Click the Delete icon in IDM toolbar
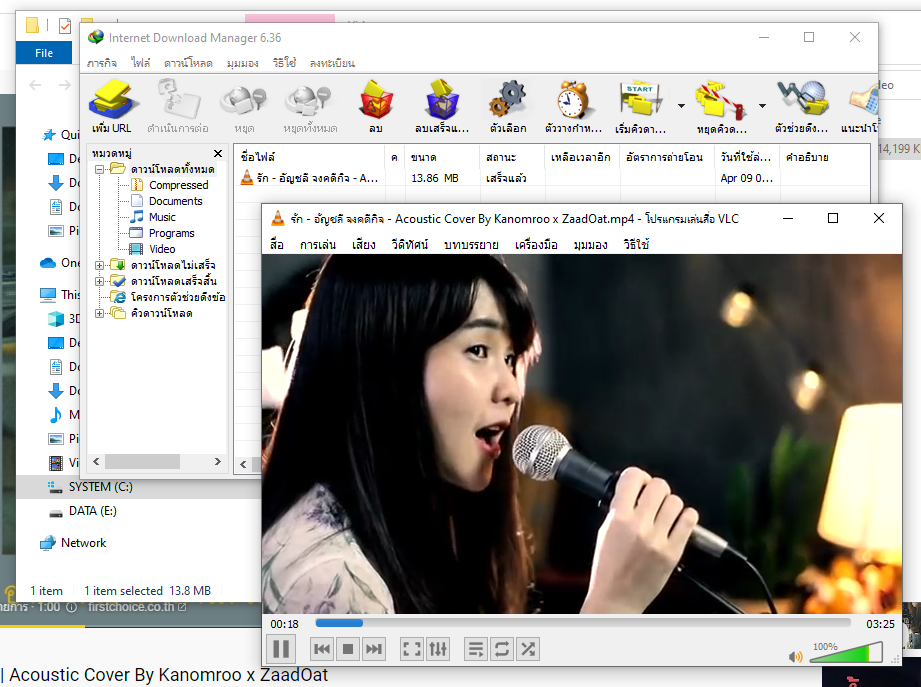921x687 pixels. click(x=375, y=107)
